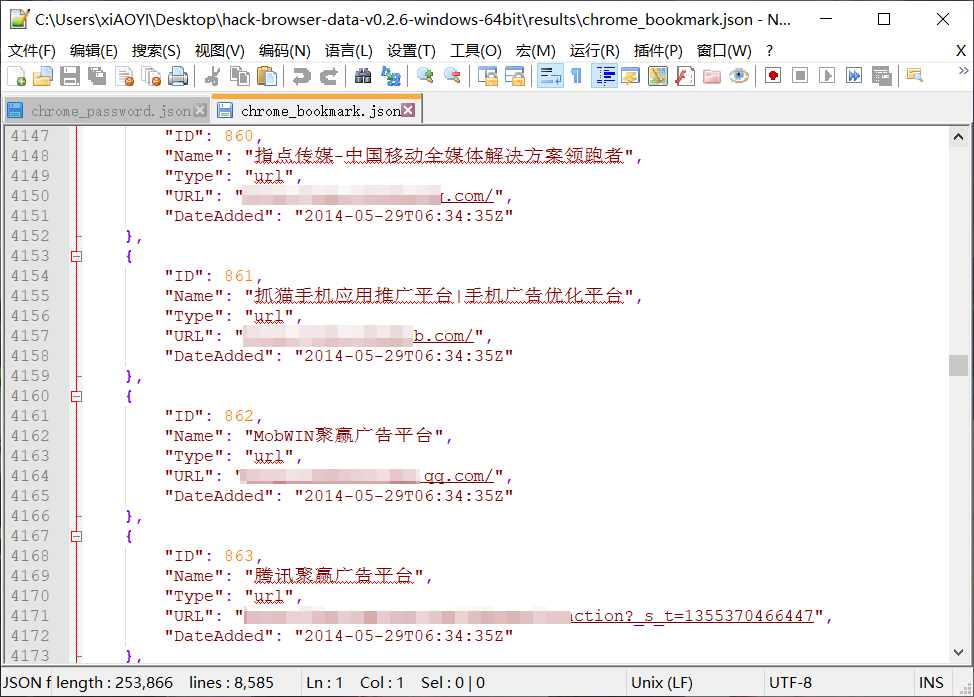Viewport: 974px width, 697px height.
Task: Open the user defined language icon
Action: click(x=630, y=76)
